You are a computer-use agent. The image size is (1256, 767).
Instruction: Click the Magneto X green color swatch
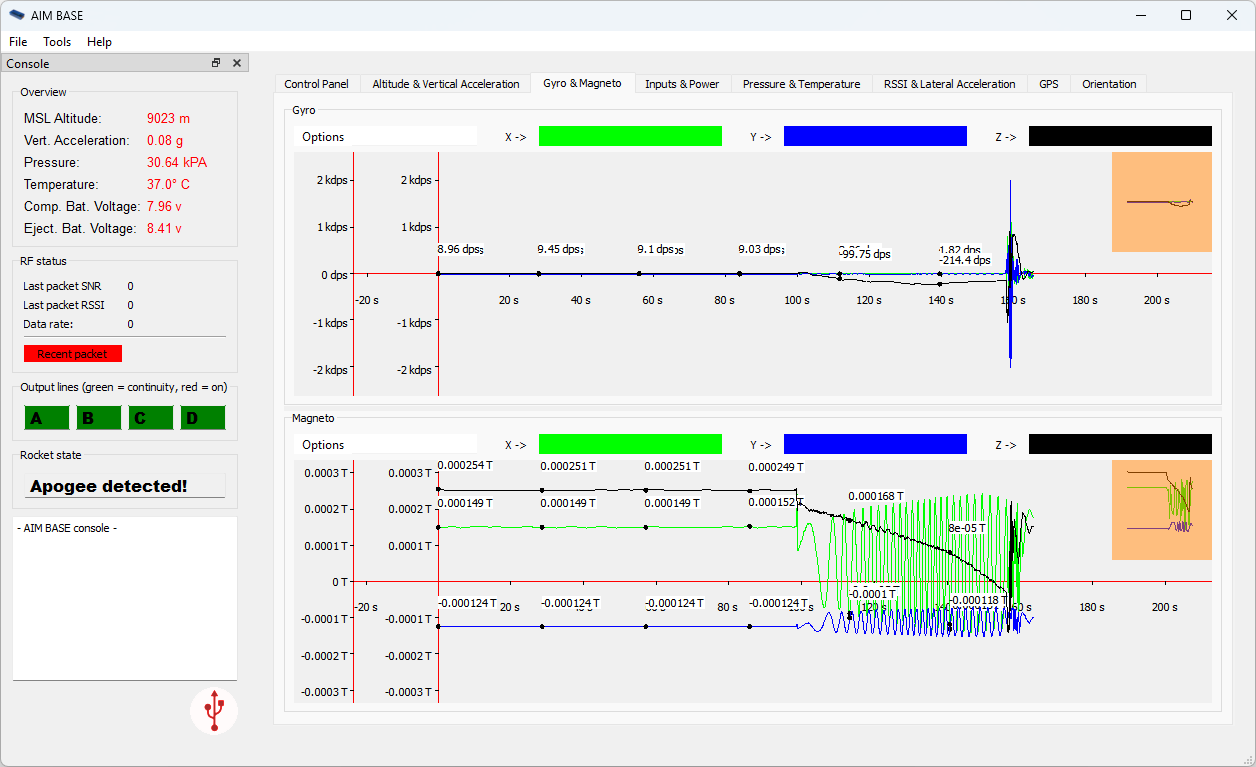[630, 444]
